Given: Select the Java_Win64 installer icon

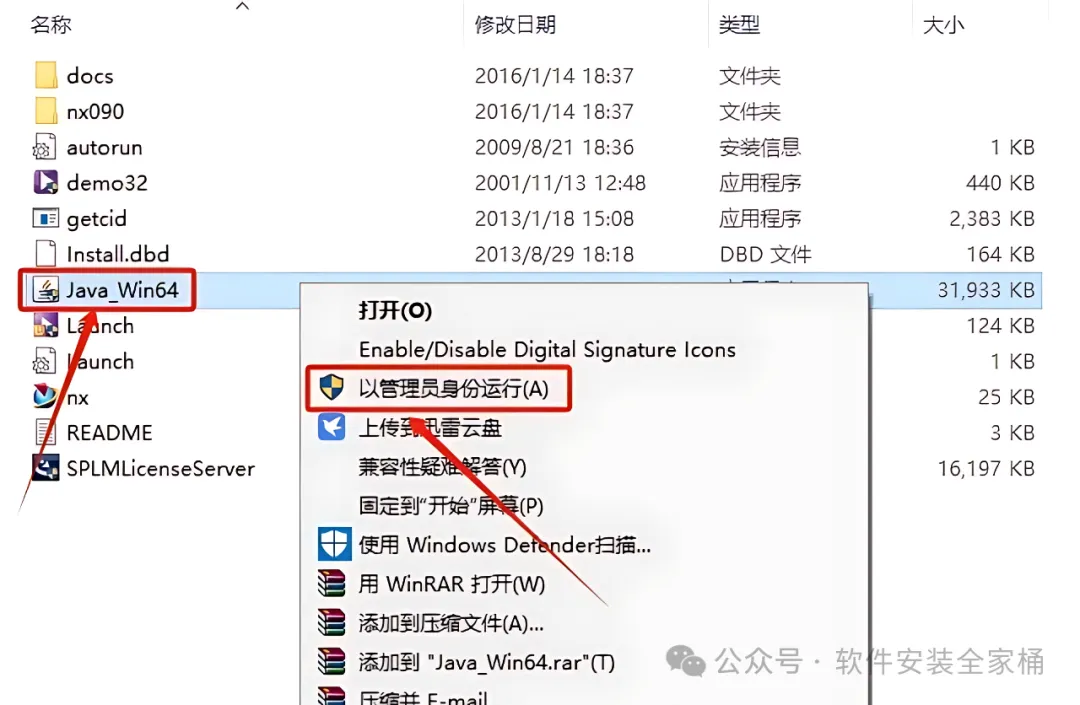Looking at the screenshot, I should tap(46, 290).
